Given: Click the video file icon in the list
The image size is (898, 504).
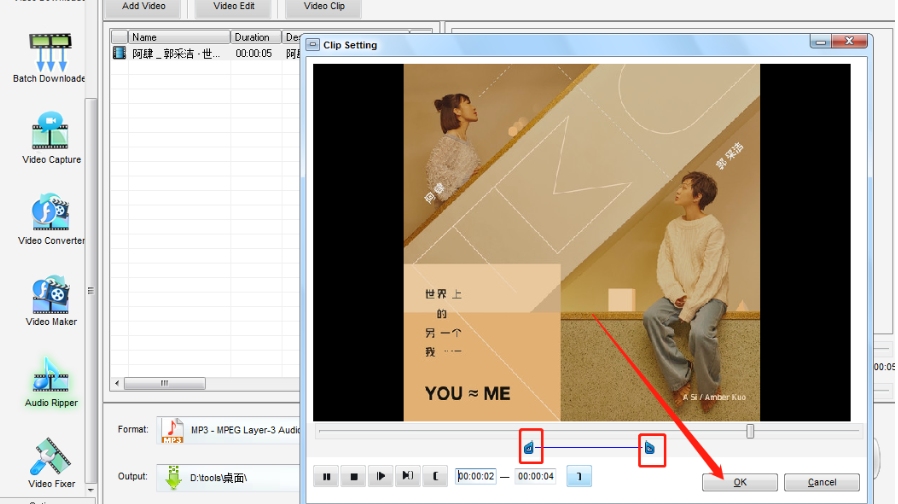Looking at the screenshot, I should click(119, 53).
